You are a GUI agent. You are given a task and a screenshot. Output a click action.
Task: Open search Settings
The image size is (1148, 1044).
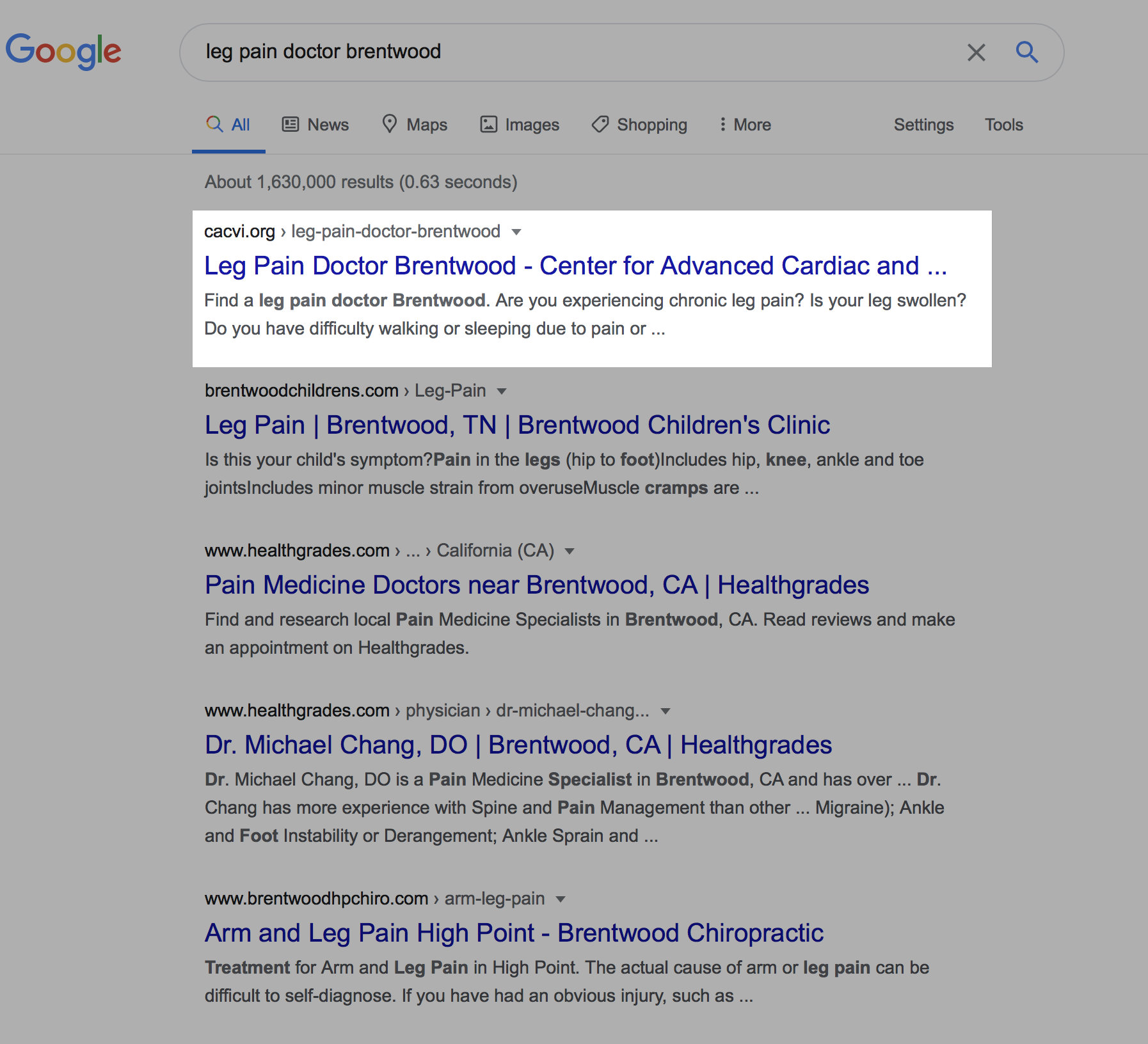[923, 125]
